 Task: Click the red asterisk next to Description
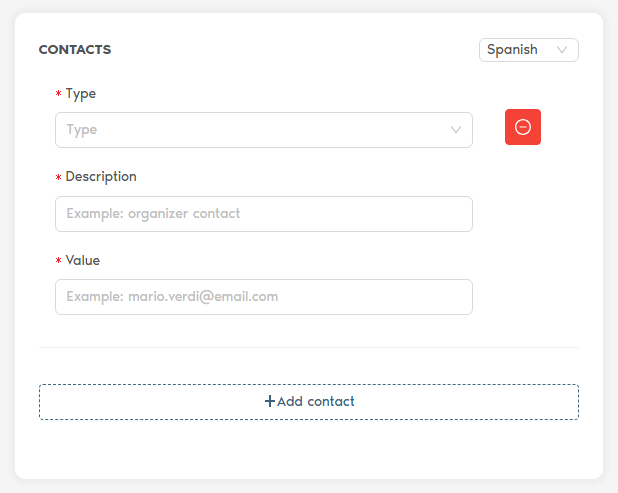59,178
